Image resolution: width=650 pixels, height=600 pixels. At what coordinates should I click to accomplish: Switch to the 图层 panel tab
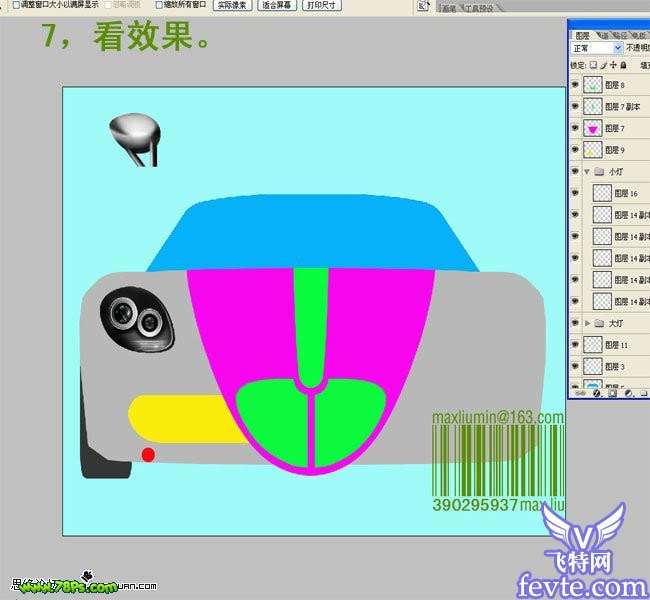pos(583,33)
